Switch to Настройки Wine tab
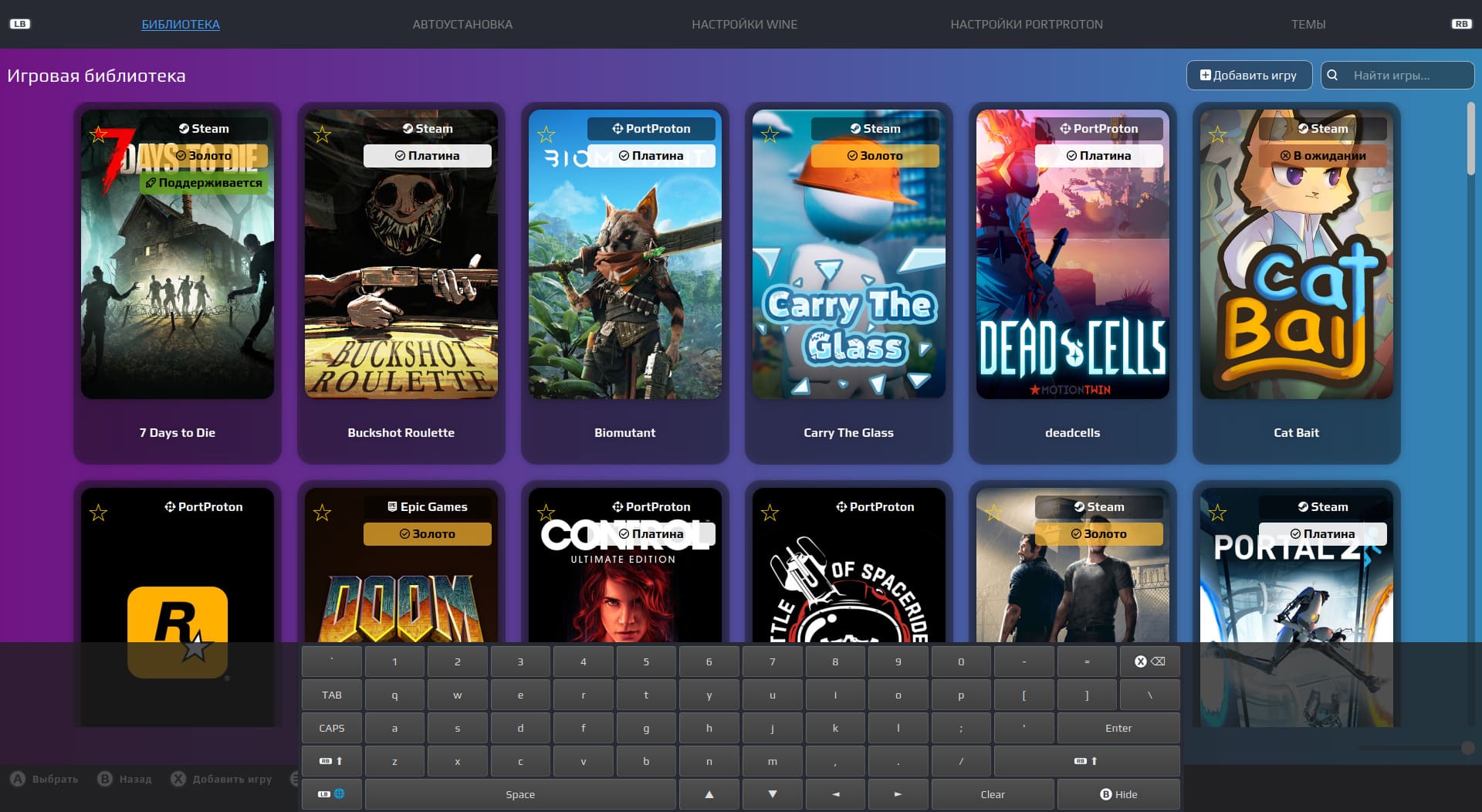This screenshot has height=812, width=1482. point(744,25)
